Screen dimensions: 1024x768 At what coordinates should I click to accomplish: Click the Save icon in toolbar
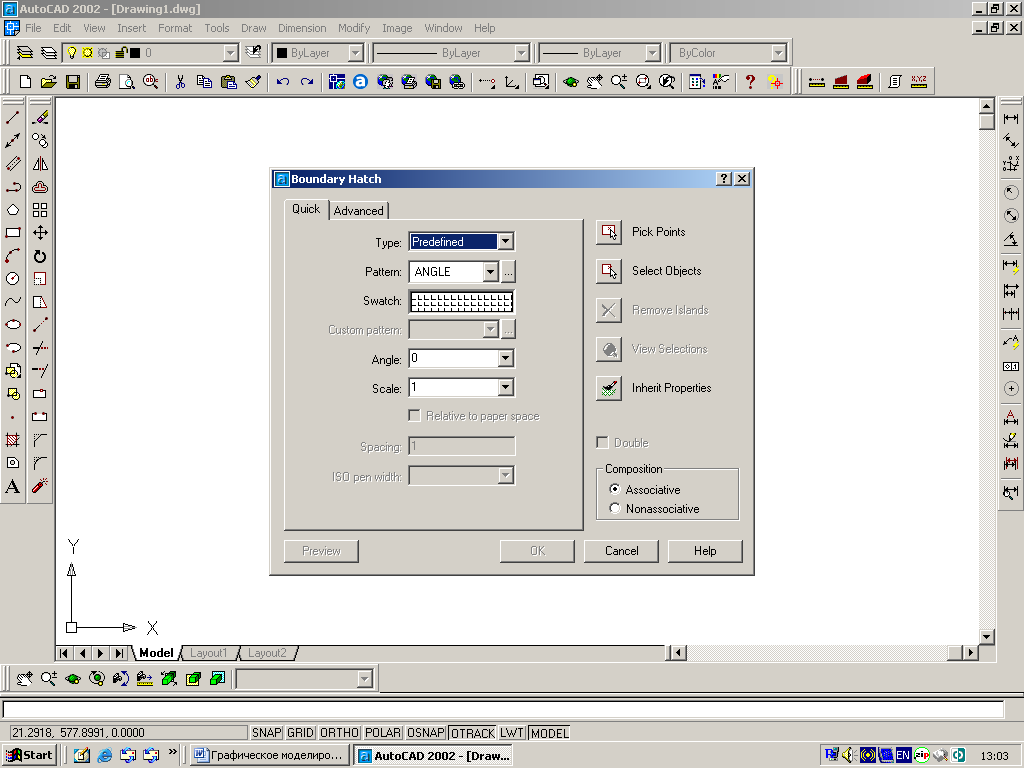[x=72, y=82]
